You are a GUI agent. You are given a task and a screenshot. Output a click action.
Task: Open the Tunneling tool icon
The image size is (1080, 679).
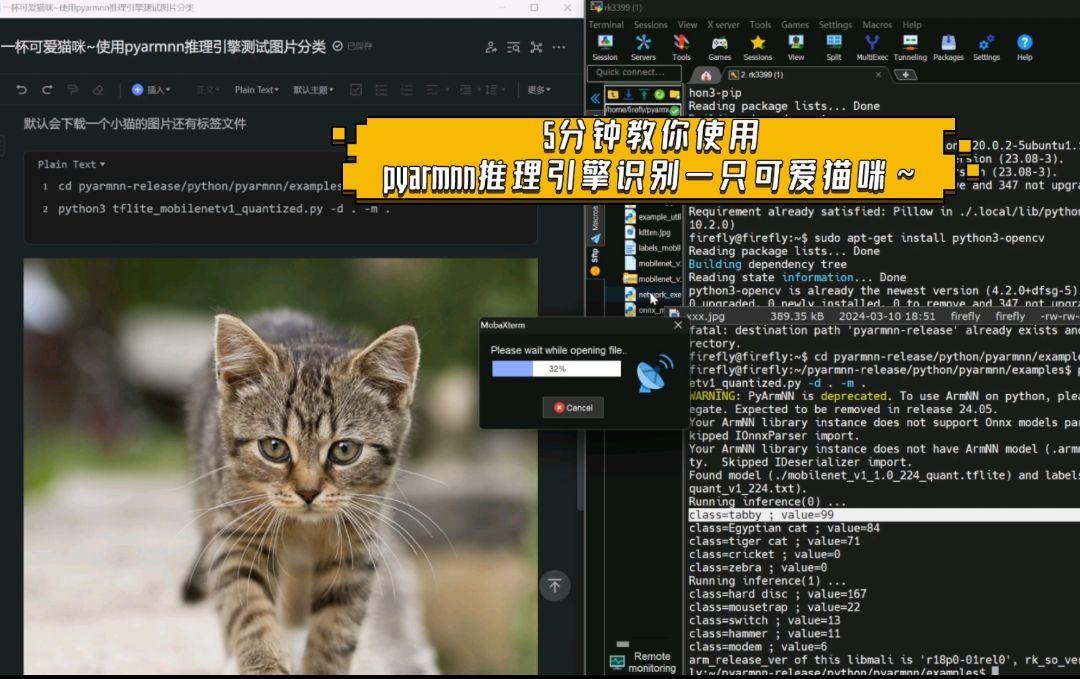click(x=910, y=45)
